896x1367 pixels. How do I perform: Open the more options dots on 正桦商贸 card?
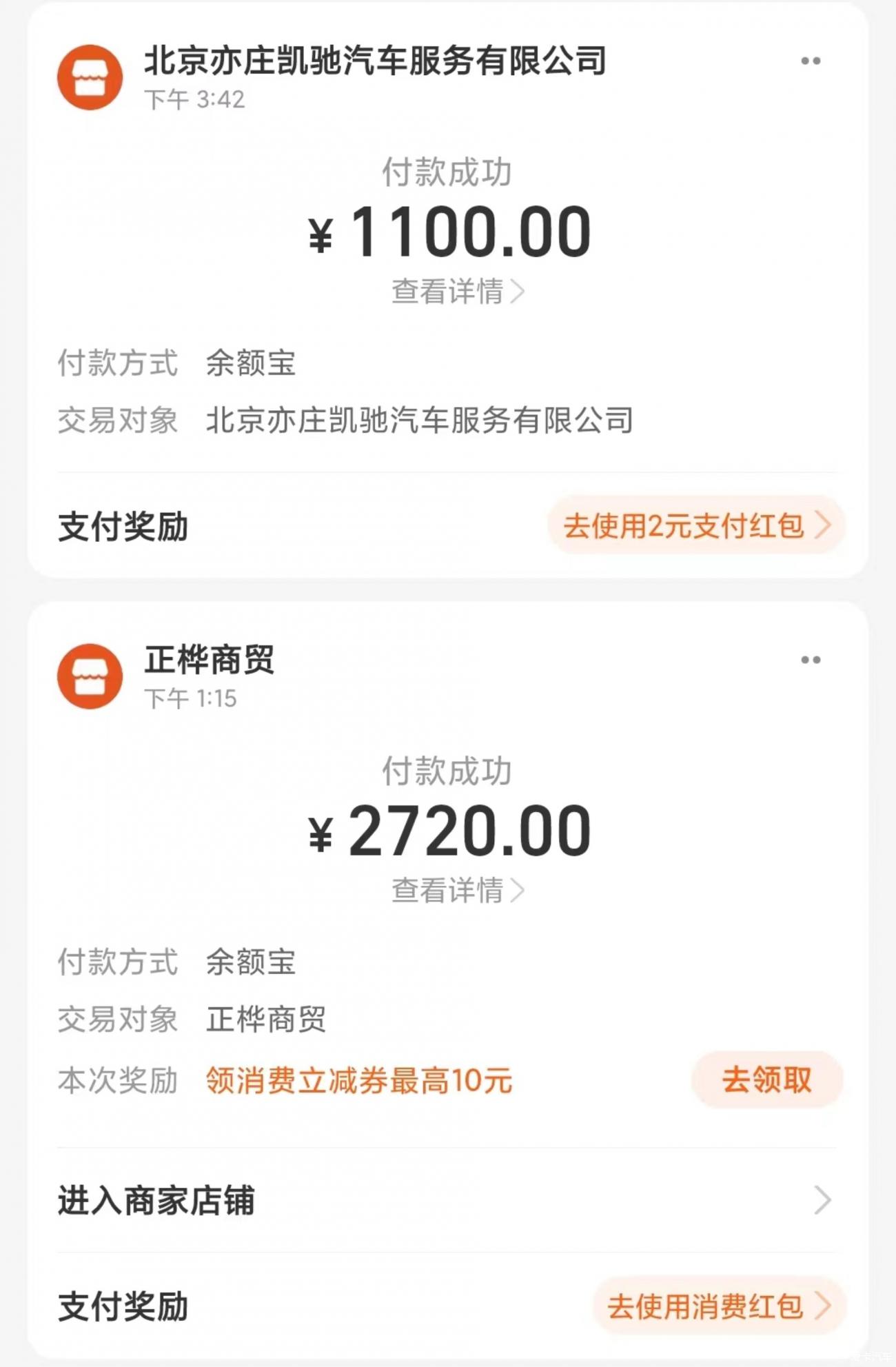(x=811, y=660)
